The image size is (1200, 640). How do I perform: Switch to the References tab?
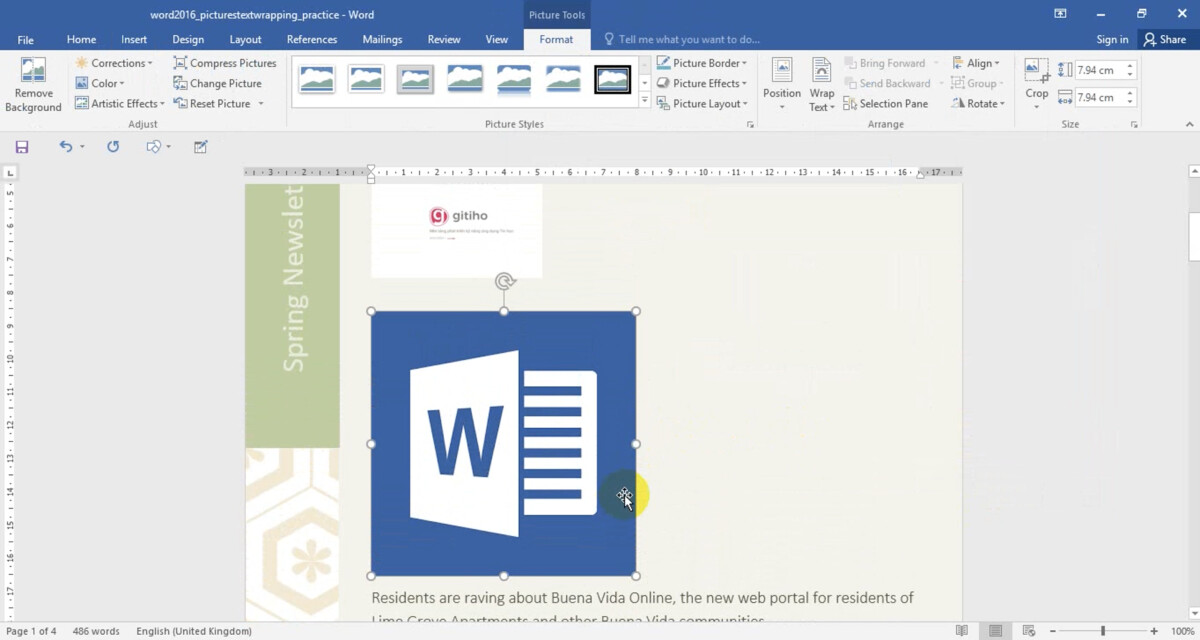coord(312,40)
